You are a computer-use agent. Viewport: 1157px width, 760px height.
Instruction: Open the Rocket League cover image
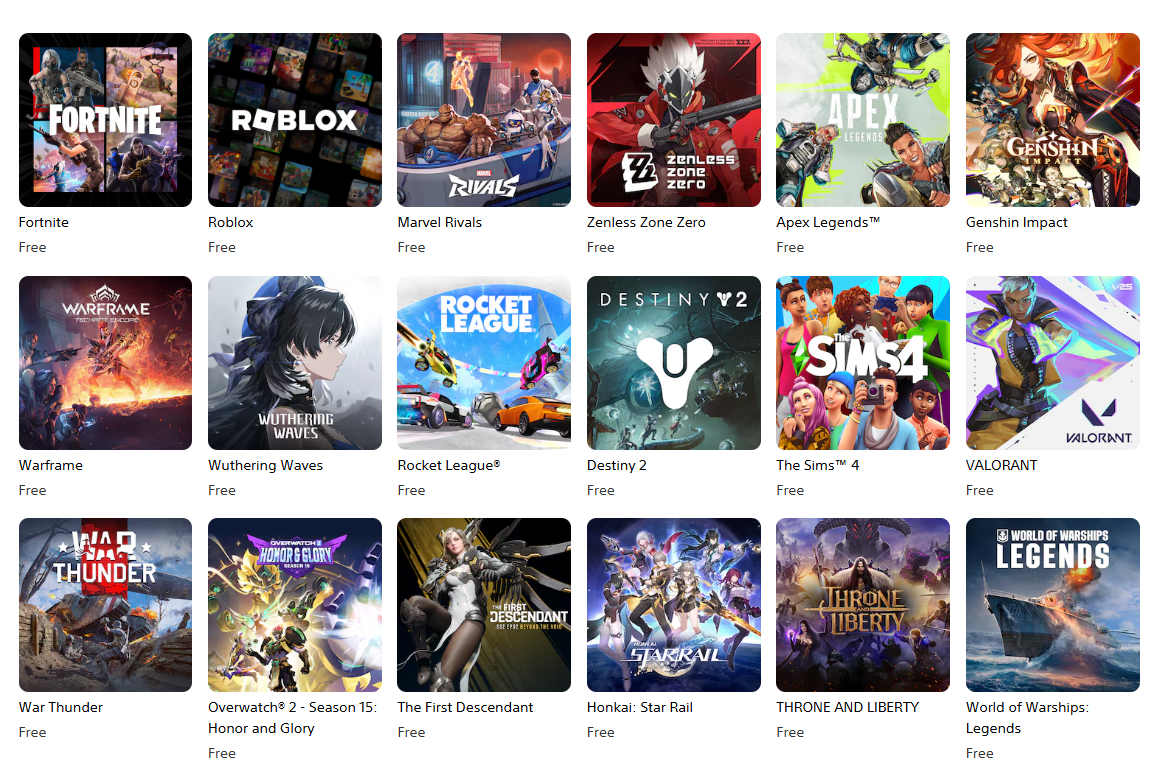click(x=484, y=363)
